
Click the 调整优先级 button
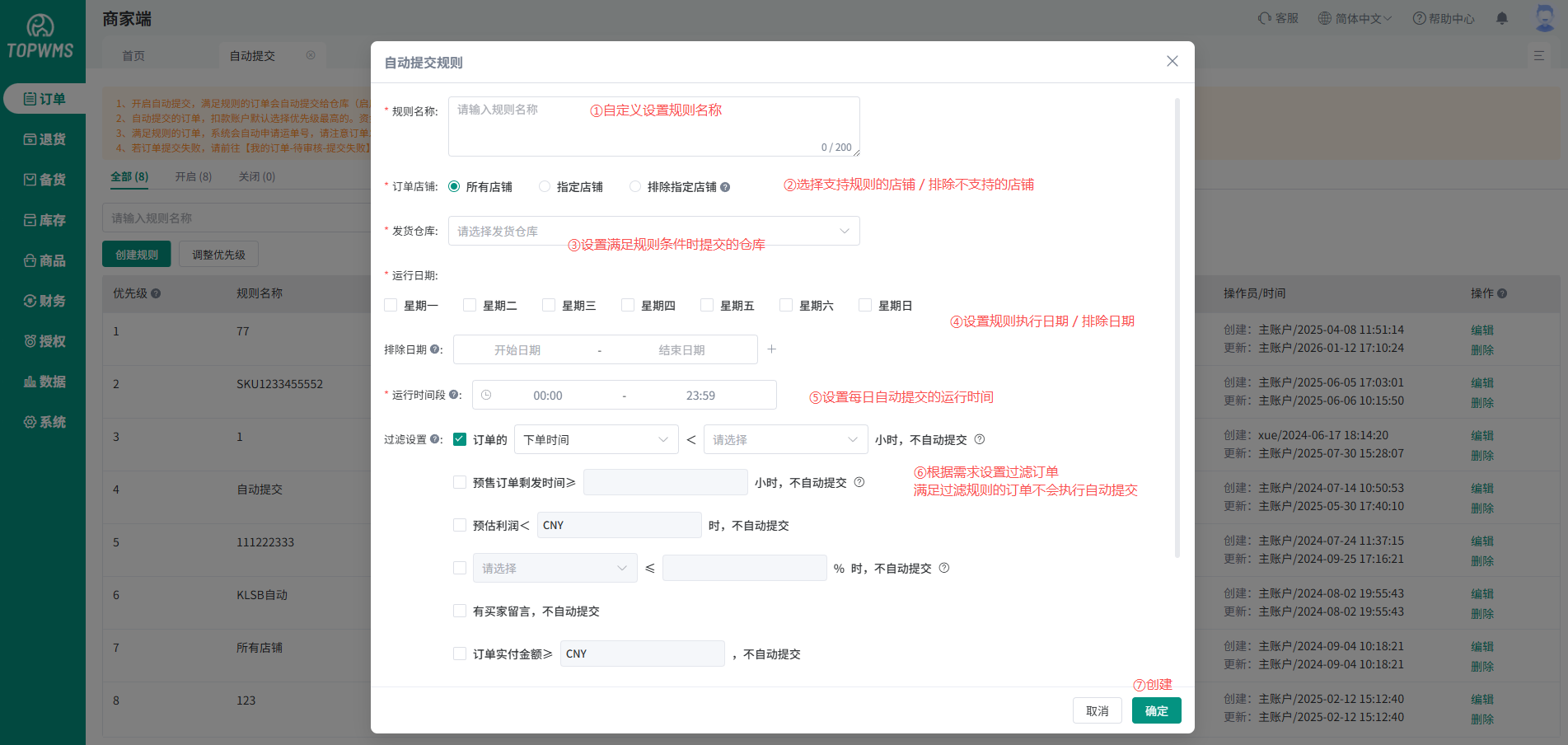click(x=218, y=254)
